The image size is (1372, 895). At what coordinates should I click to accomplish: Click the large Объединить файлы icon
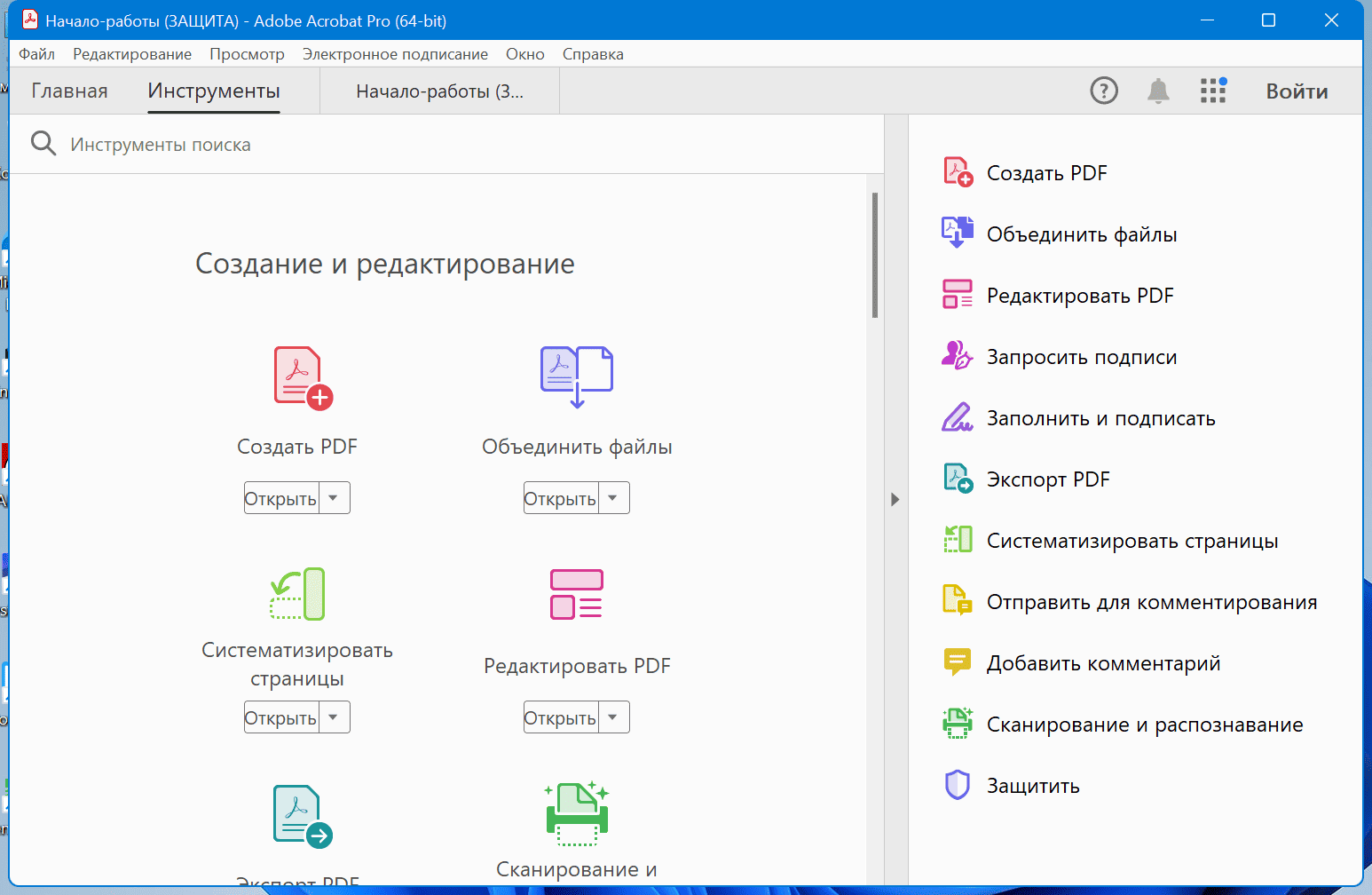click(577, 376)
